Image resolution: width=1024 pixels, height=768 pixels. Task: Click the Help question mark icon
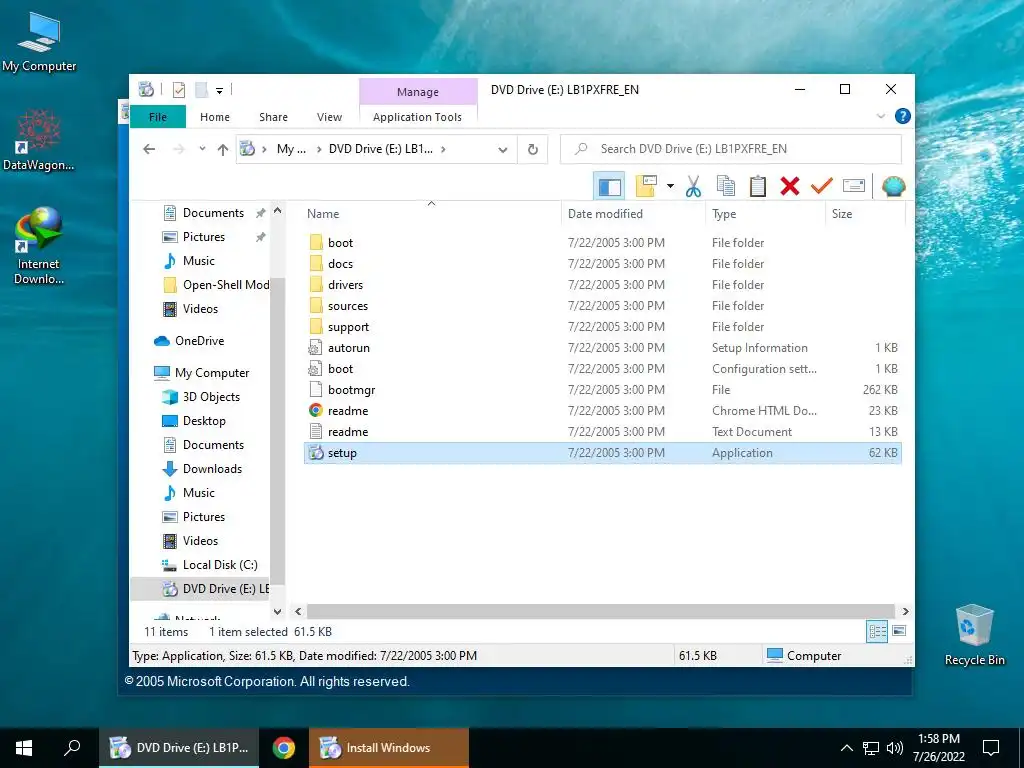pos(903,116)
